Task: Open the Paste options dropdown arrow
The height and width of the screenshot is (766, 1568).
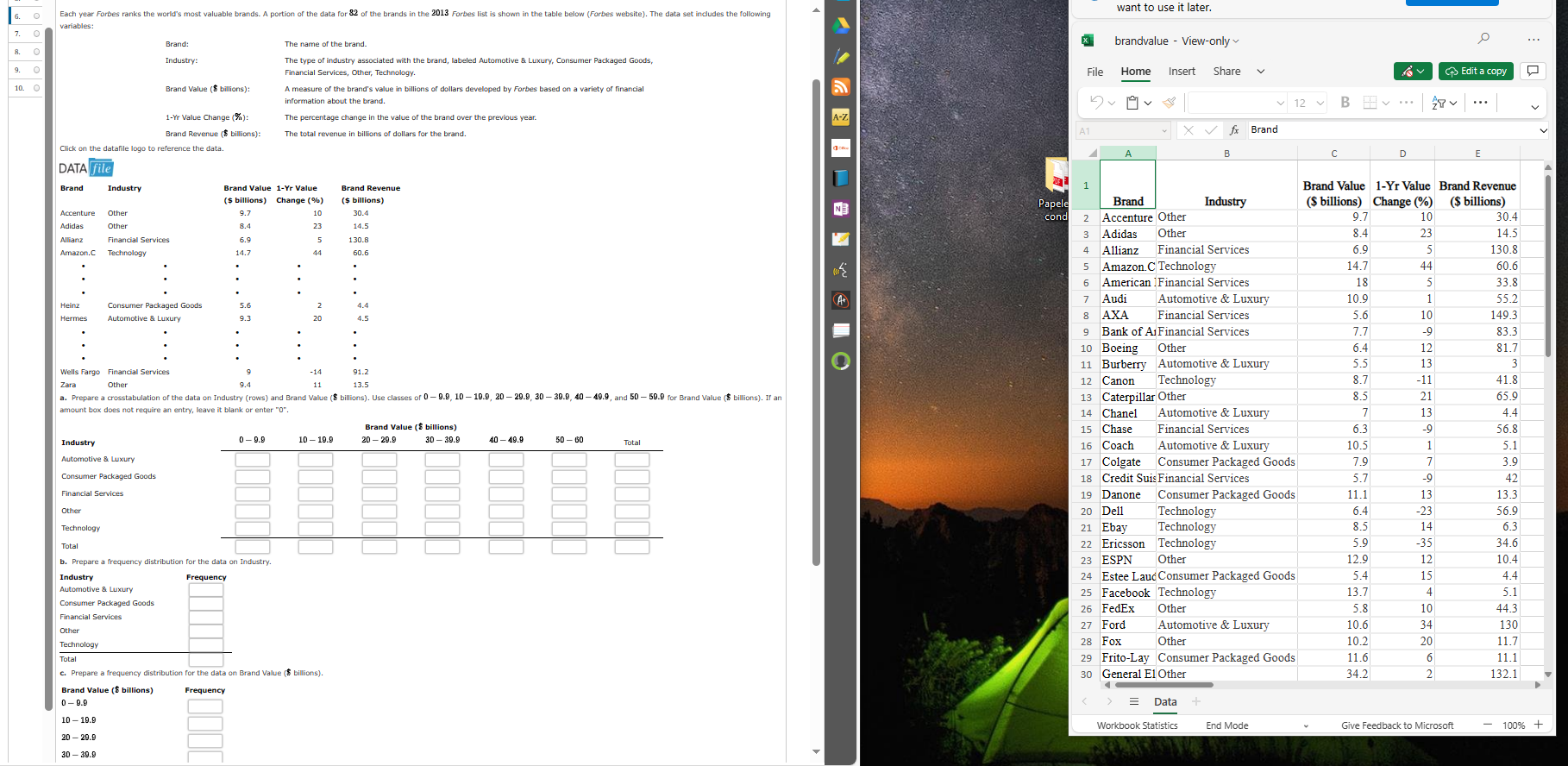Action: coord(1148,104)
